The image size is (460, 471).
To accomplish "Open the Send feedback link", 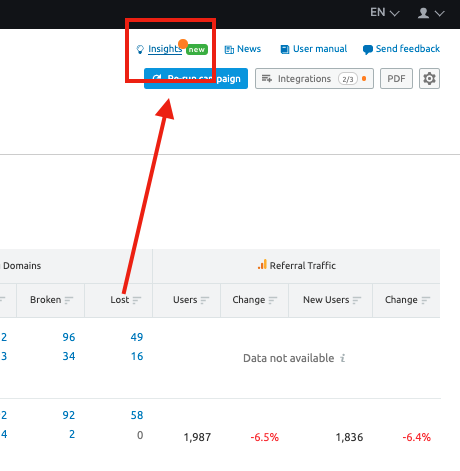I will pyautogui.click(x=408, y=49).
